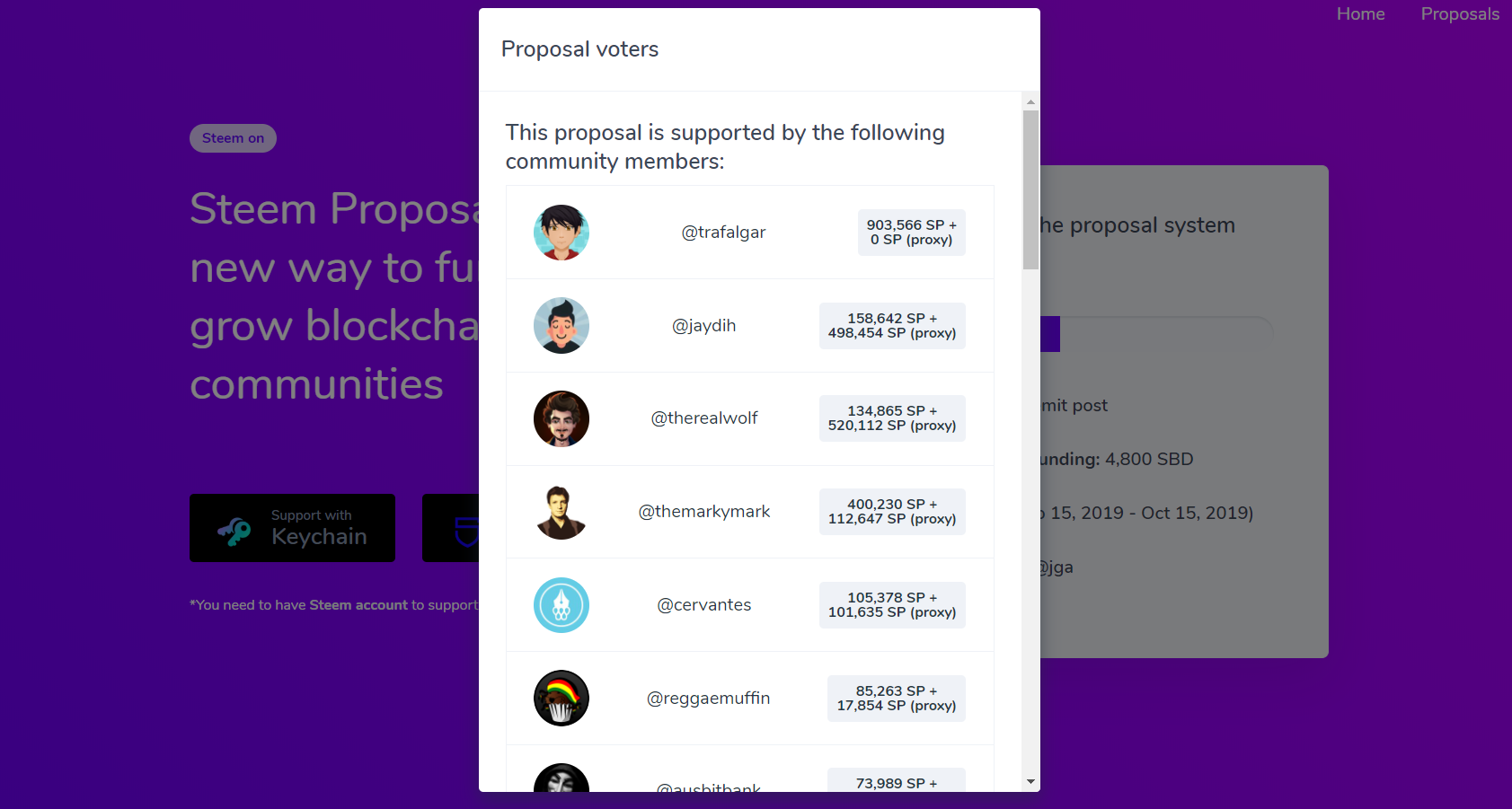Click the Steem on badge

tap(233, 138)
